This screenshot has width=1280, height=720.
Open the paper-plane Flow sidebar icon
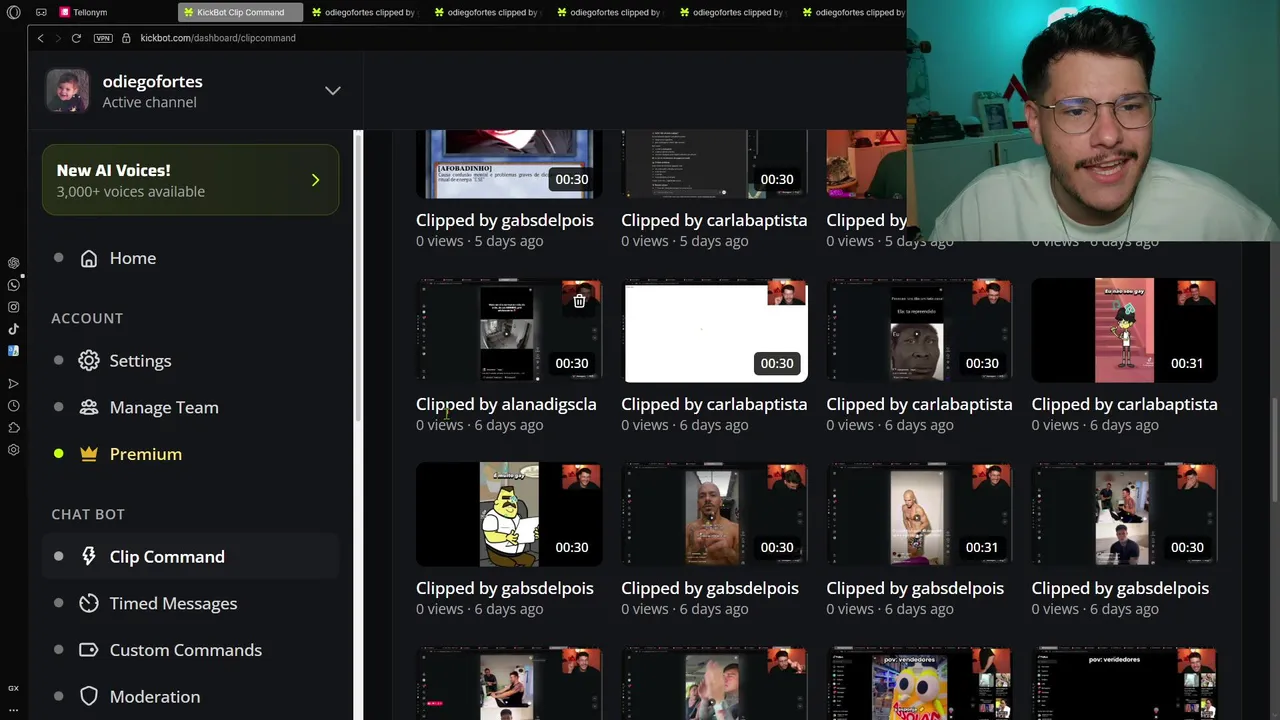pos(13,383)
